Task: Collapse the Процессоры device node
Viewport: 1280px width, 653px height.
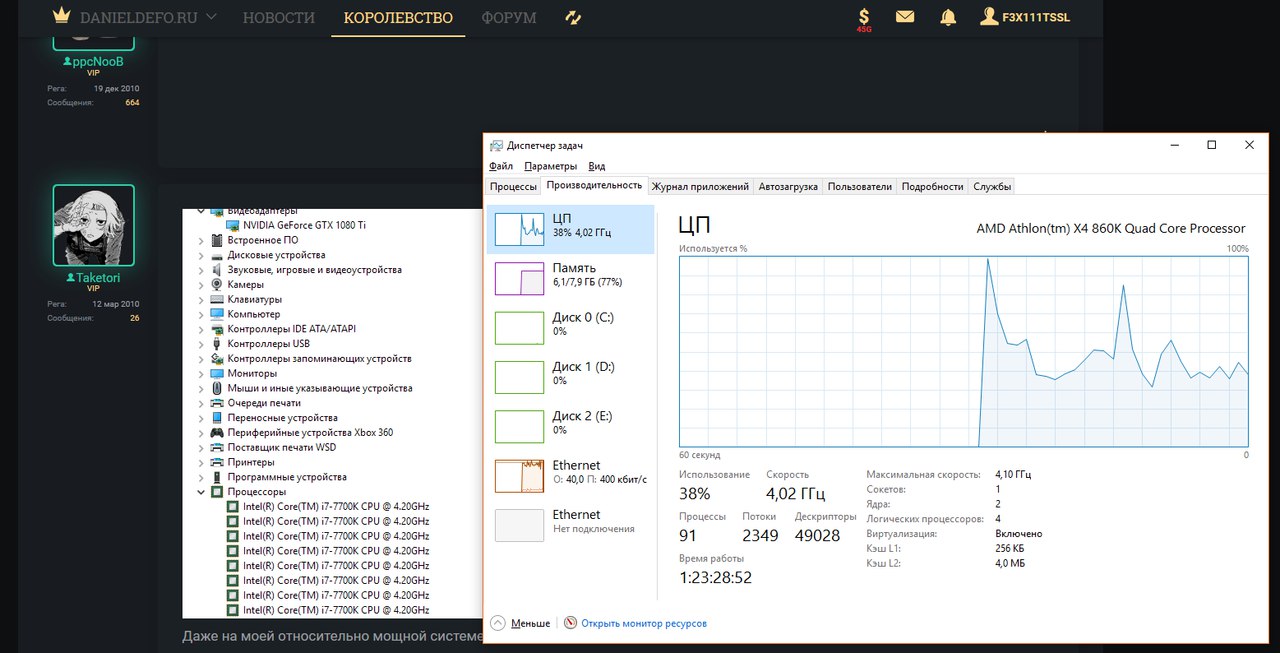Action: pos(202,492)
